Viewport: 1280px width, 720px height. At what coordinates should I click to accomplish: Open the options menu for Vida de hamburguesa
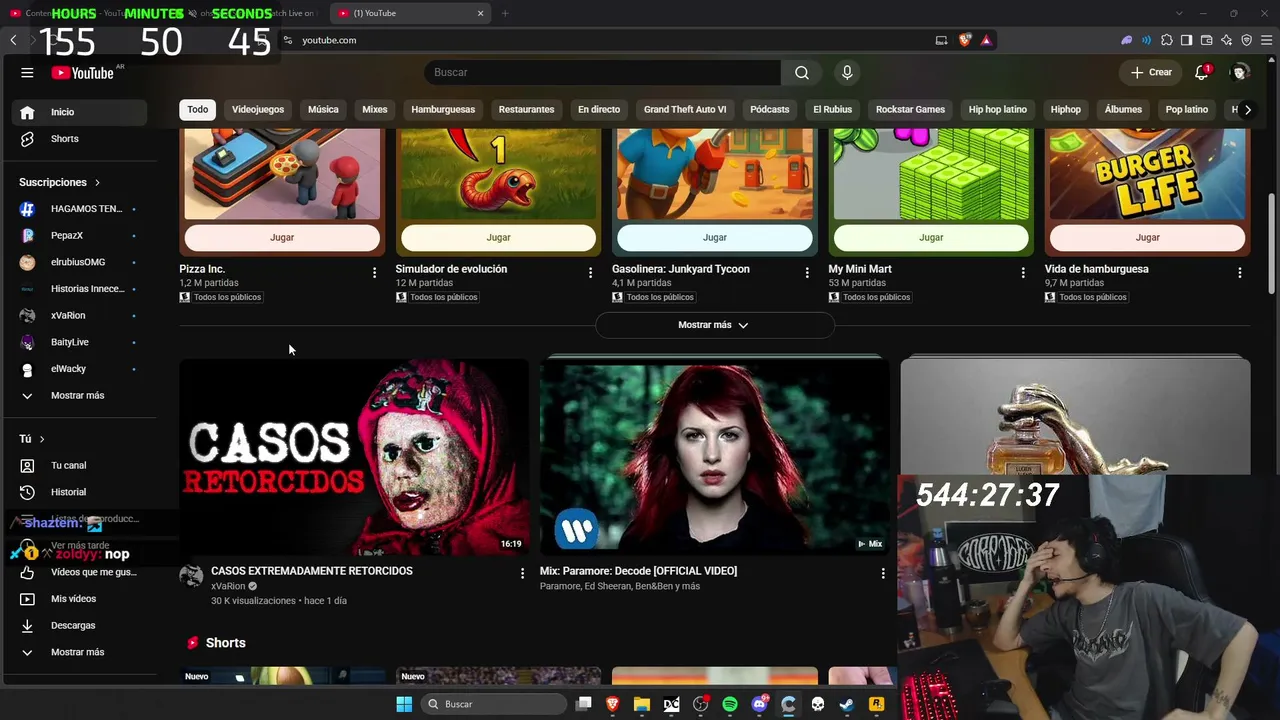click(x=1240, y=272)
